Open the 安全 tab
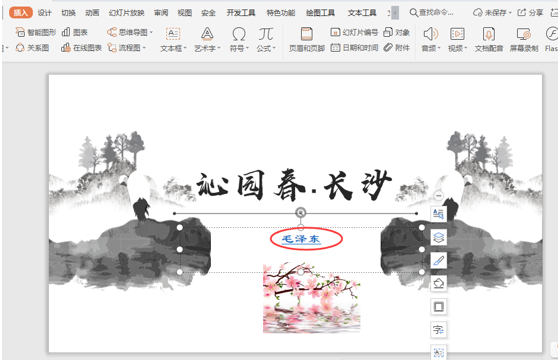 pyautogui.click(x=209, y=13)
